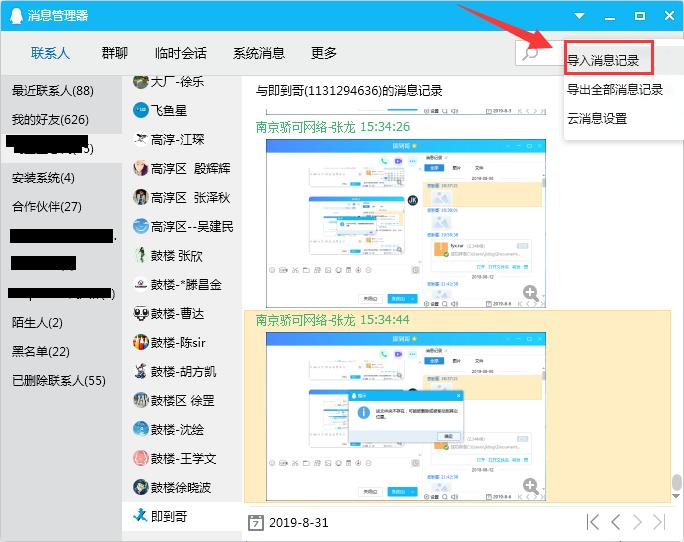Click the search magnifier icon
684x542 pixels.
(530, 54)
